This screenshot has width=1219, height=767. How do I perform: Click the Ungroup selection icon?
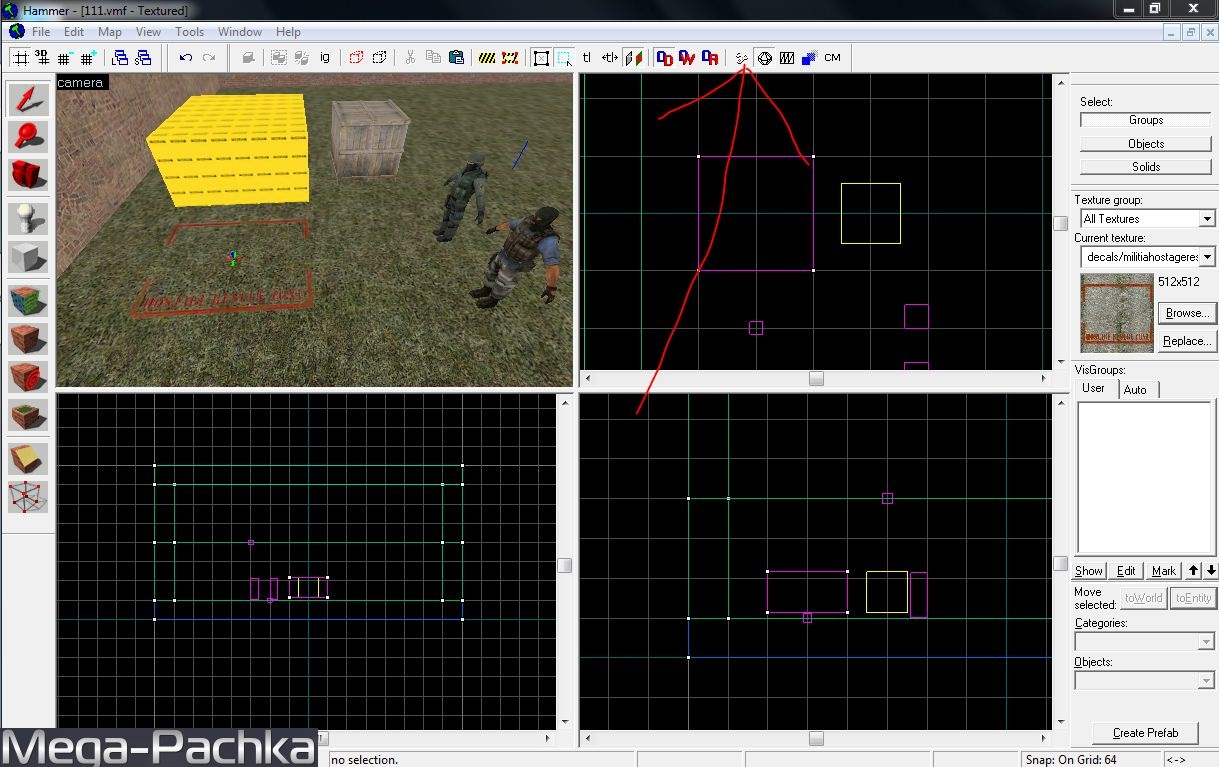coord(302,58)
